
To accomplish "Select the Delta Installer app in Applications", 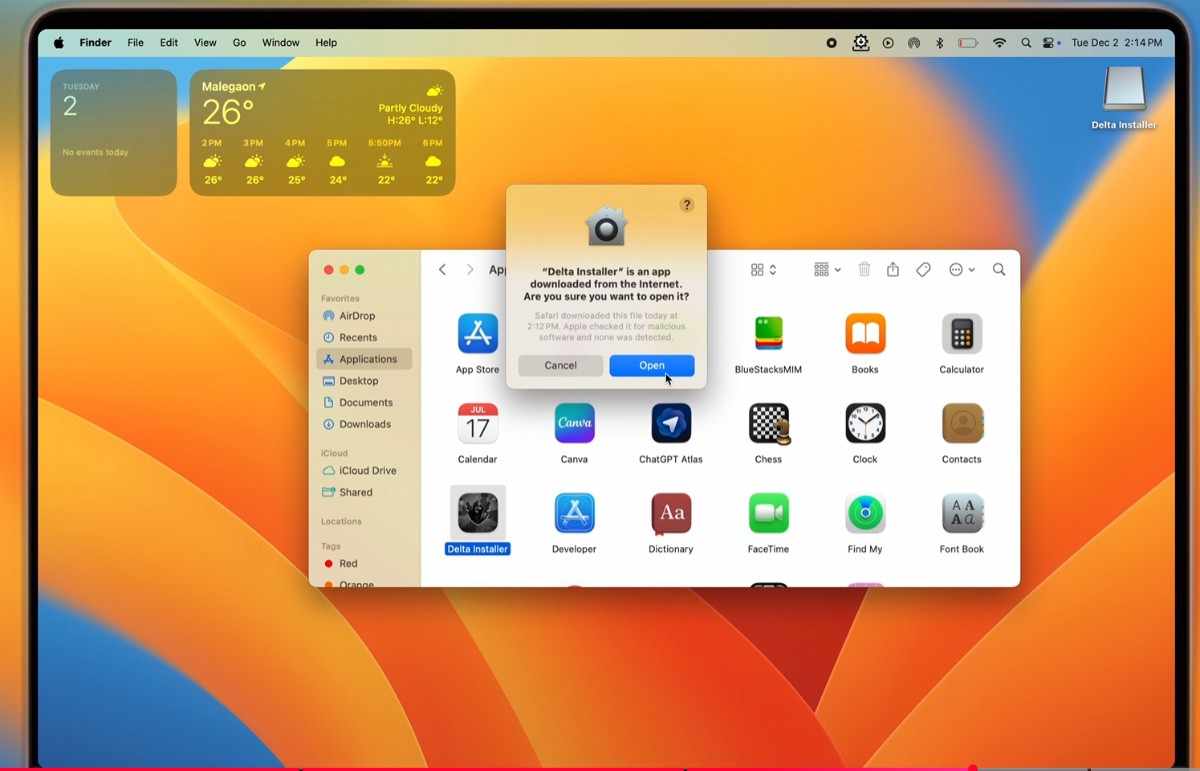I will (477, 514).
